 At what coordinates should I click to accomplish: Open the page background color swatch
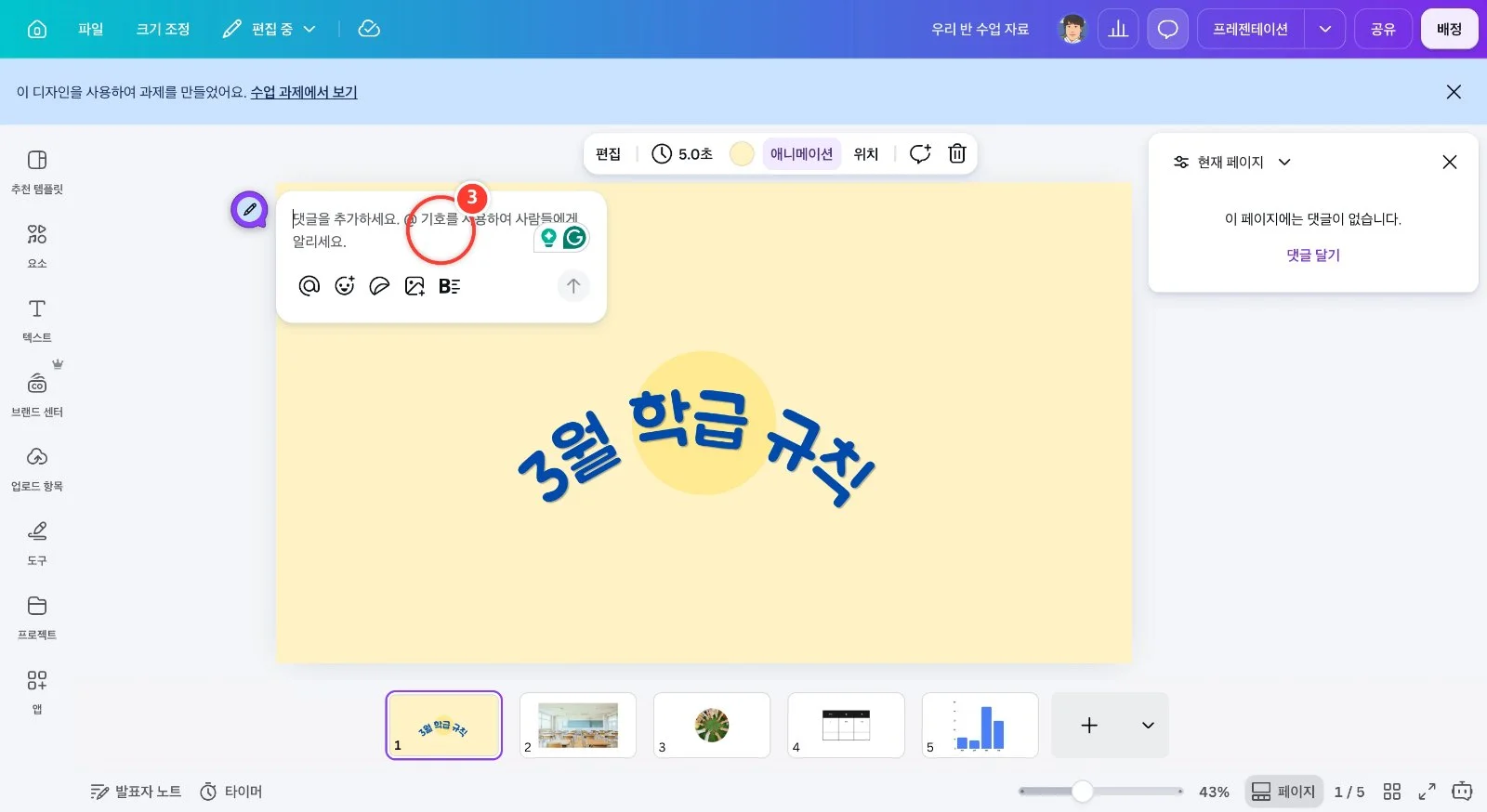[742, 153]
